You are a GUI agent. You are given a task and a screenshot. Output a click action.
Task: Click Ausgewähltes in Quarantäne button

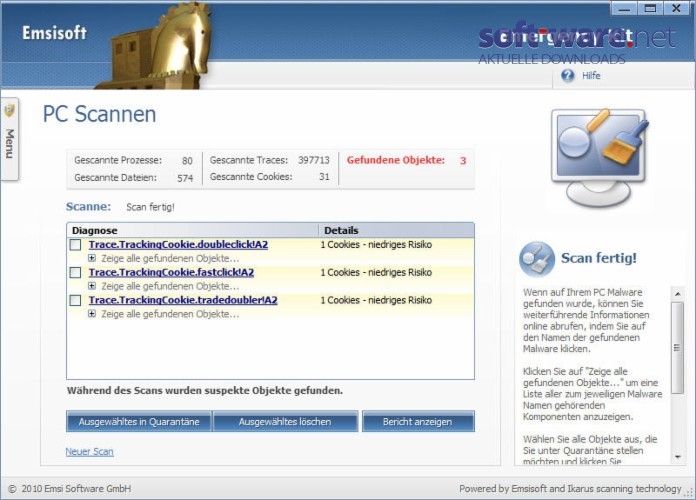coord(139,421)
